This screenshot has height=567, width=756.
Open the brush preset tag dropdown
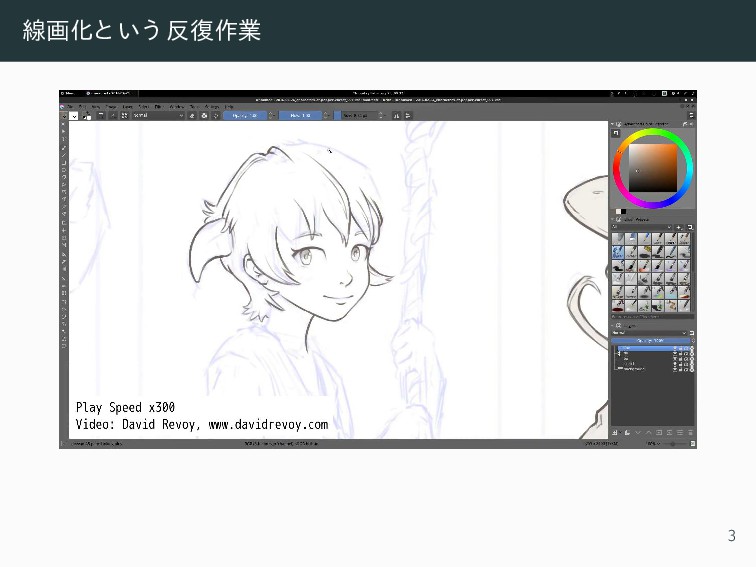[x=642, y=227]
